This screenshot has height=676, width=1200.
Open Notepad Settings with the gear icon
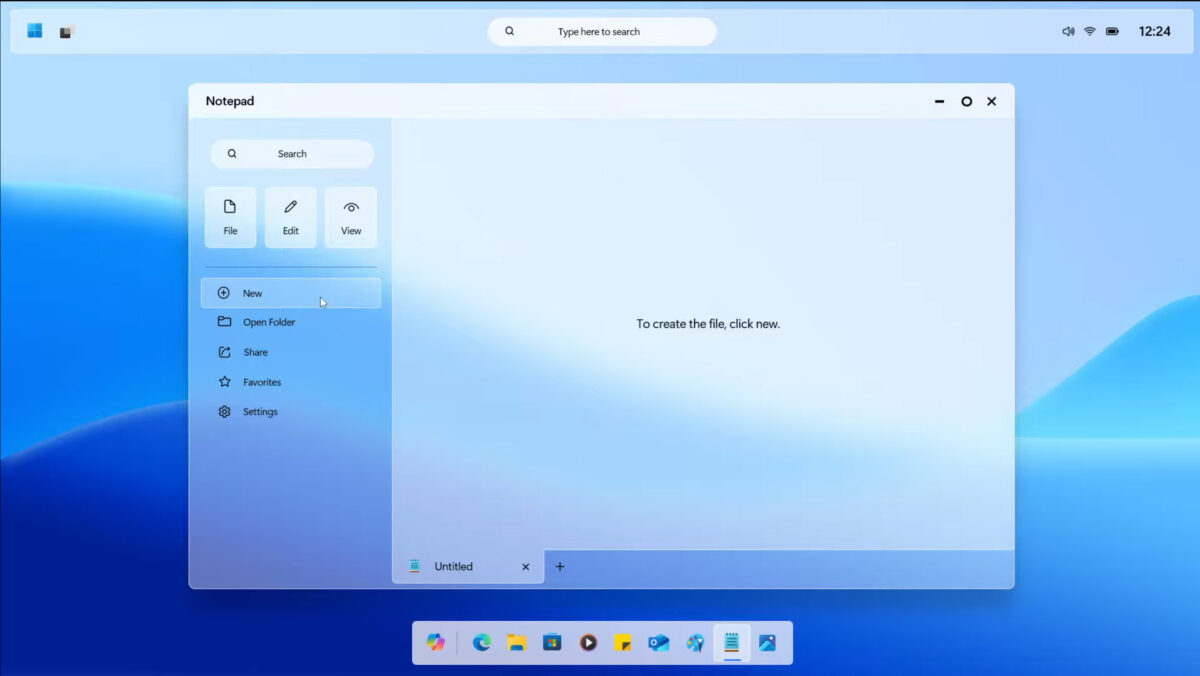259,411
